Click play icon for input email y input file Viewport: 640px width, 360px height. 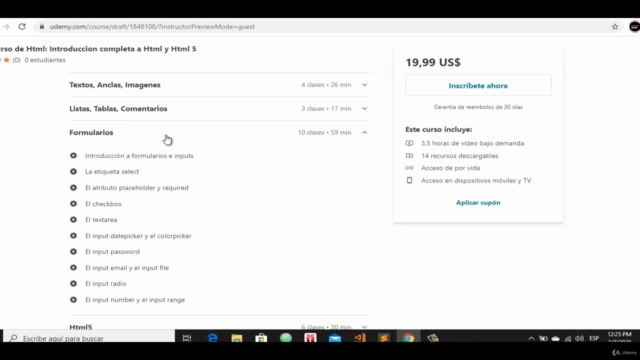click(73, 268)
